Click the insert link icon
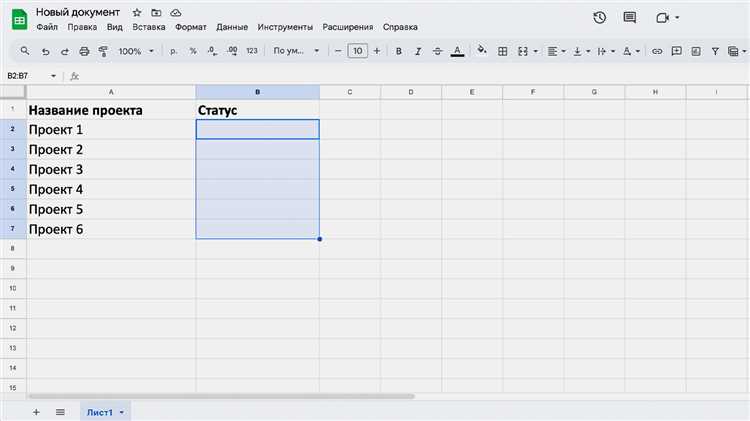This screenshot has height=421, width=750. click(x=657, y=50)
